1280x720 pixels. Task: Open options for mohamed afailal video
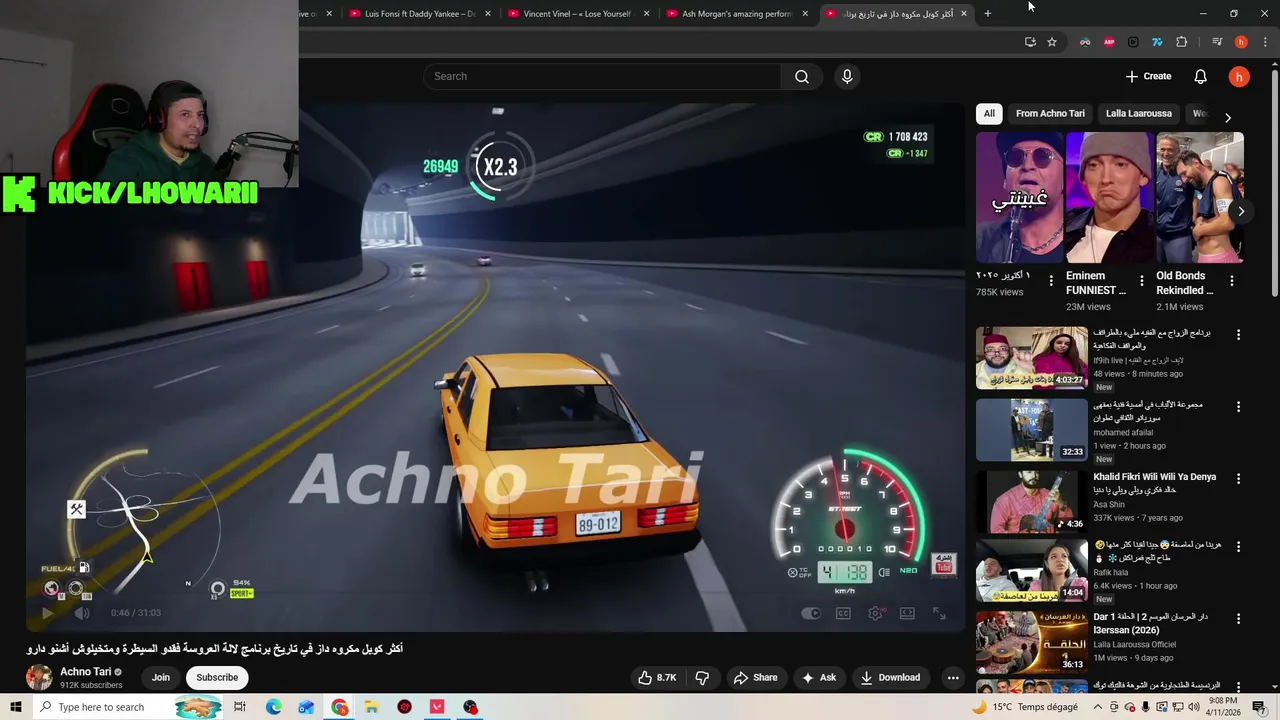tap(1238, 407)
